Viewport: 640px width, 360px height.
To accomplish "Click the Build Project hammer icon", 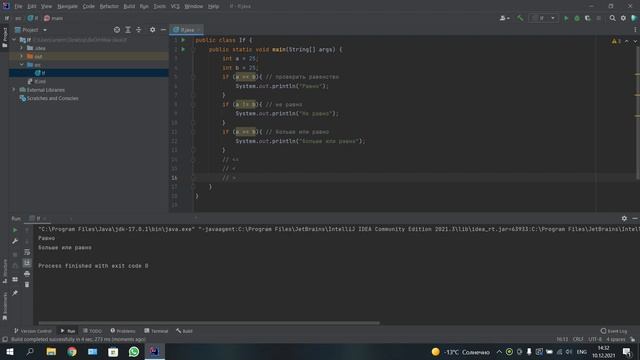I will point(520,18).
